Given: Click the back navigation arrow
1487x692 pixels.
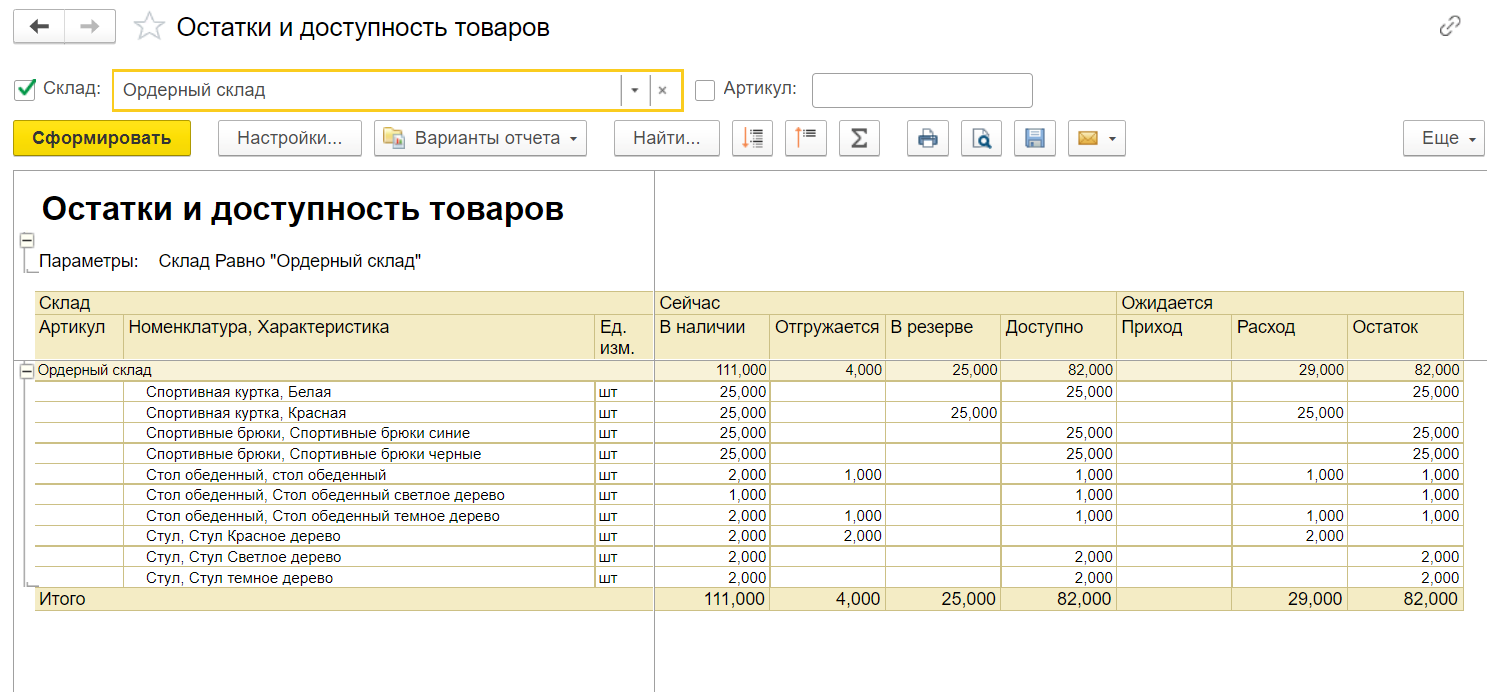Looking at the screenshot, I should (x=39, y=27).
